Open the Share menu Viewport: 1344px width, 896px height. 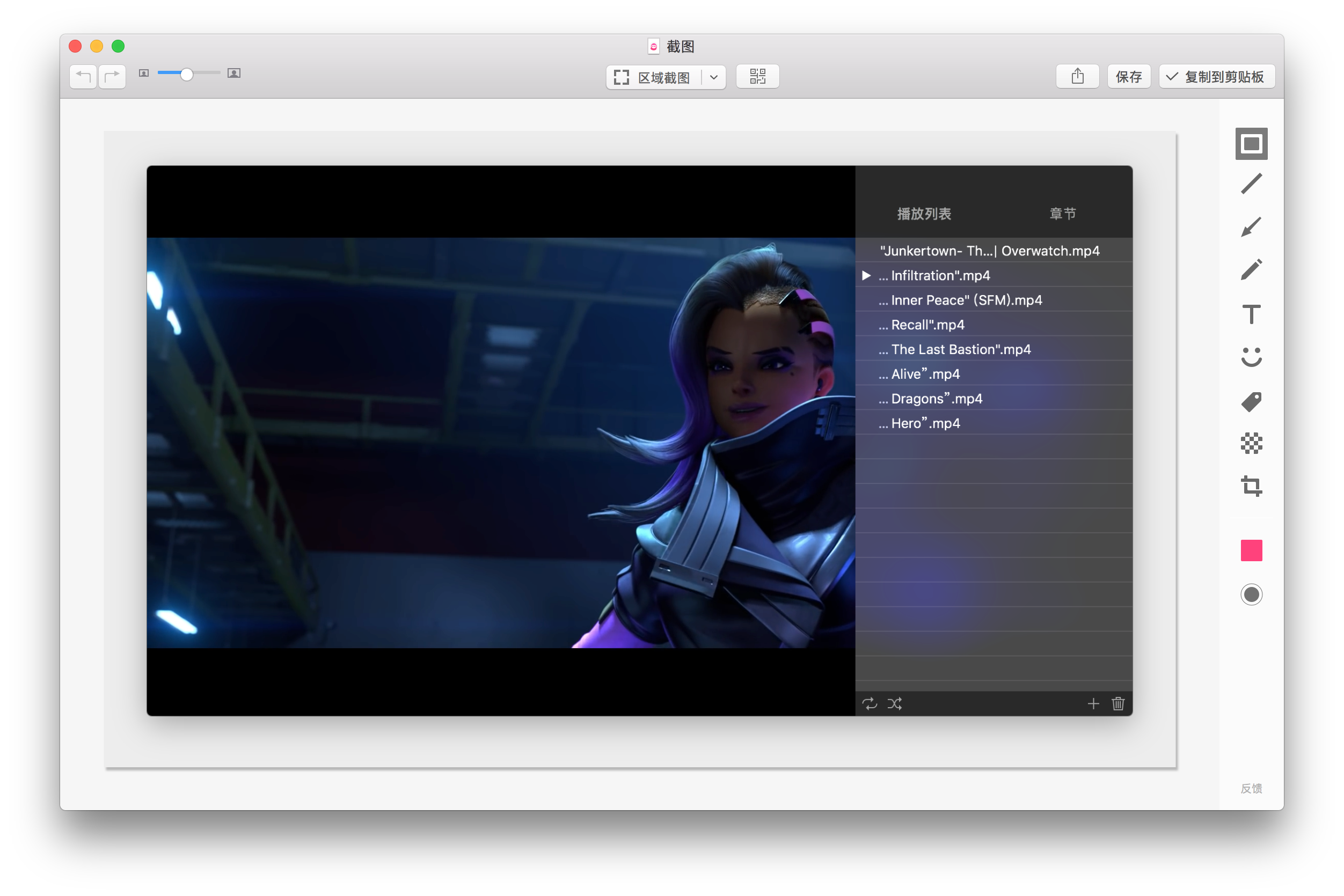(1077, 77)
